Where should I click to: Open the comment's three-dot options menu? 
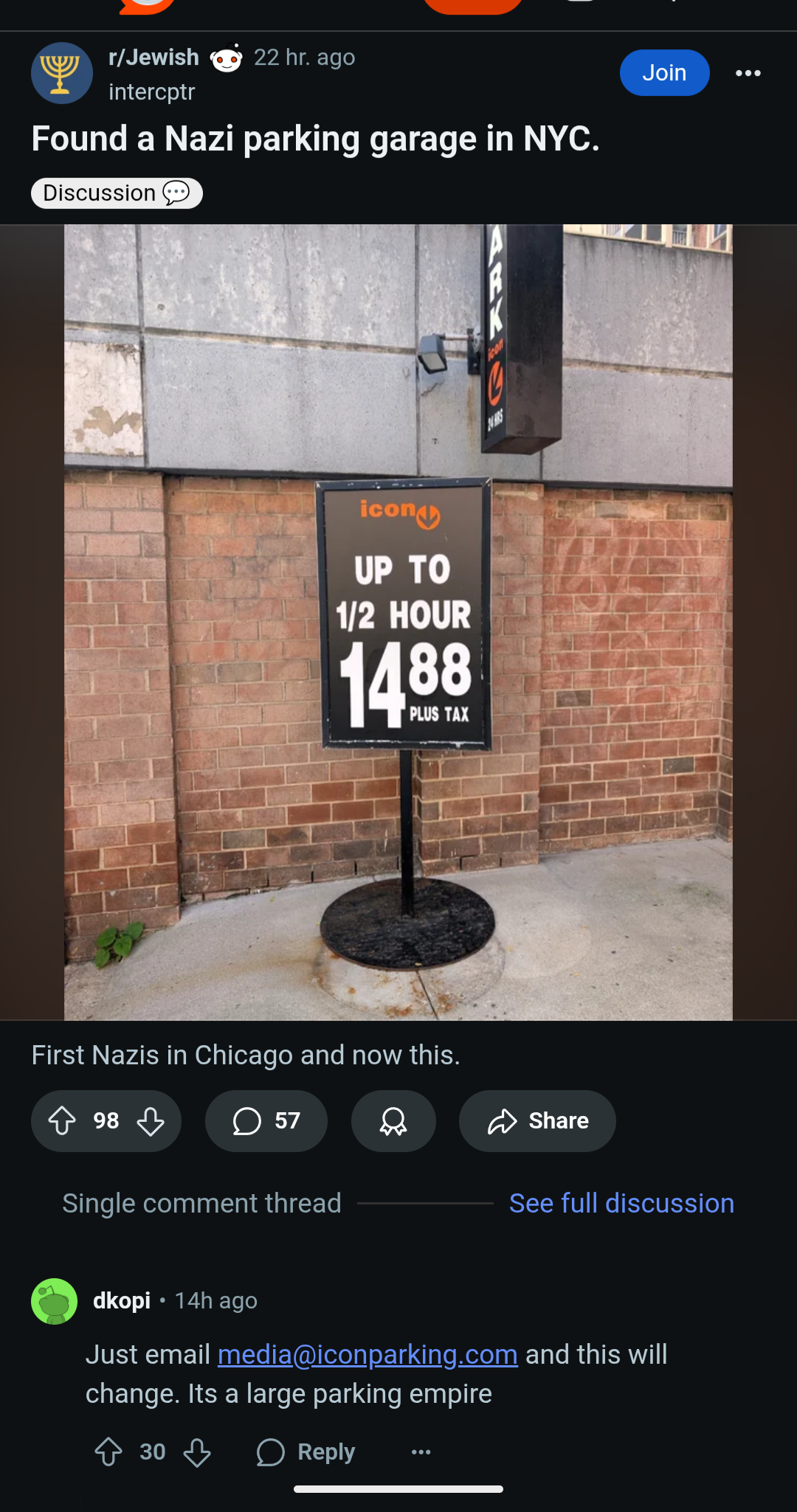pos(421,1452)
